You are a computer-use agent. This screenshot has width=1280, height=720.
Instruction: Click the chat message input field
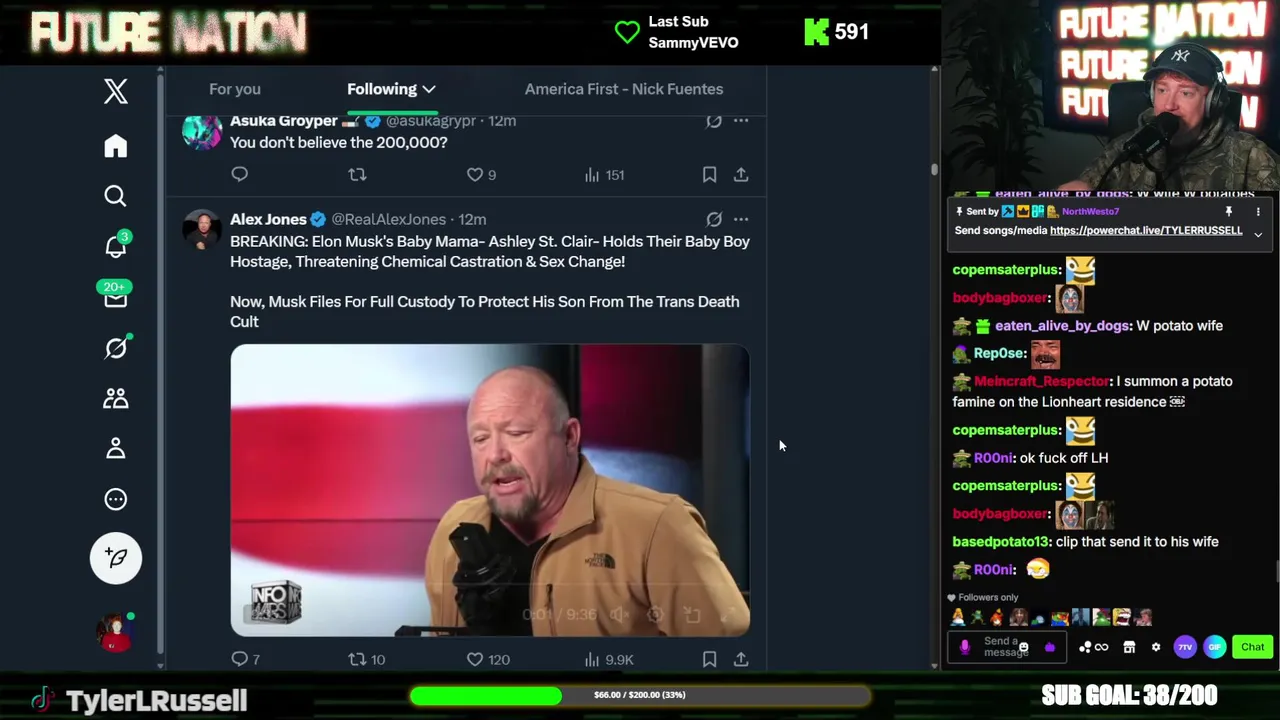1006,647
